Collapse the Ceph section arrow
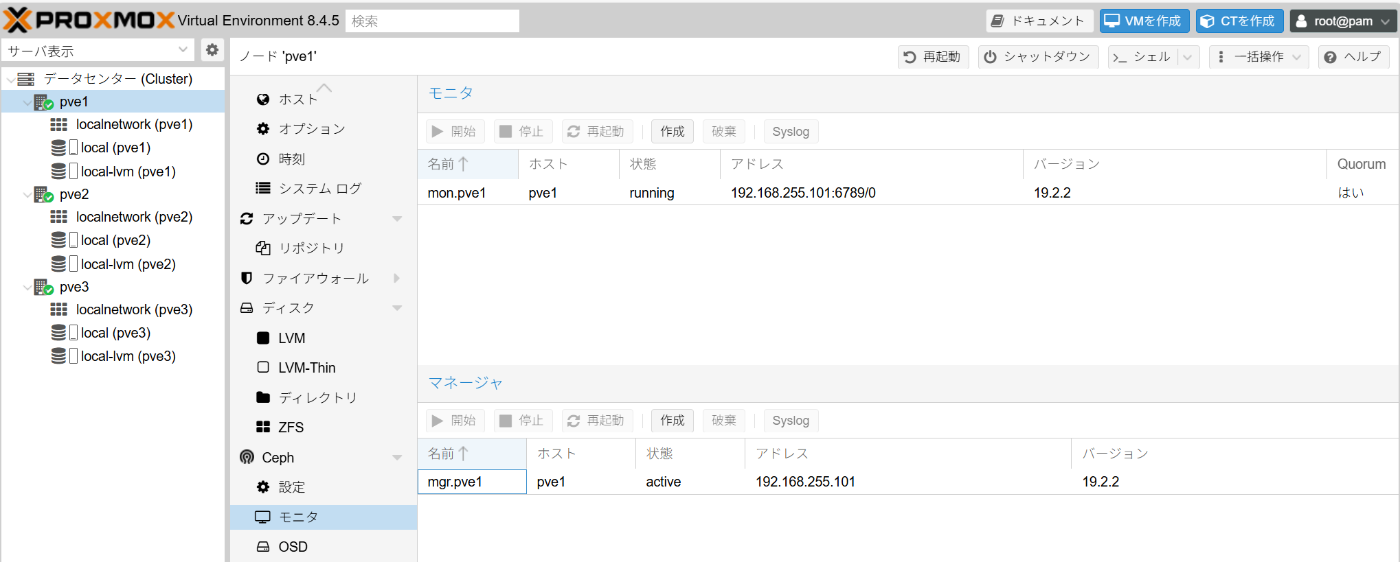The width and height of the screenshot is (1400, 562). pyautogui.click(x=397, y=458)
